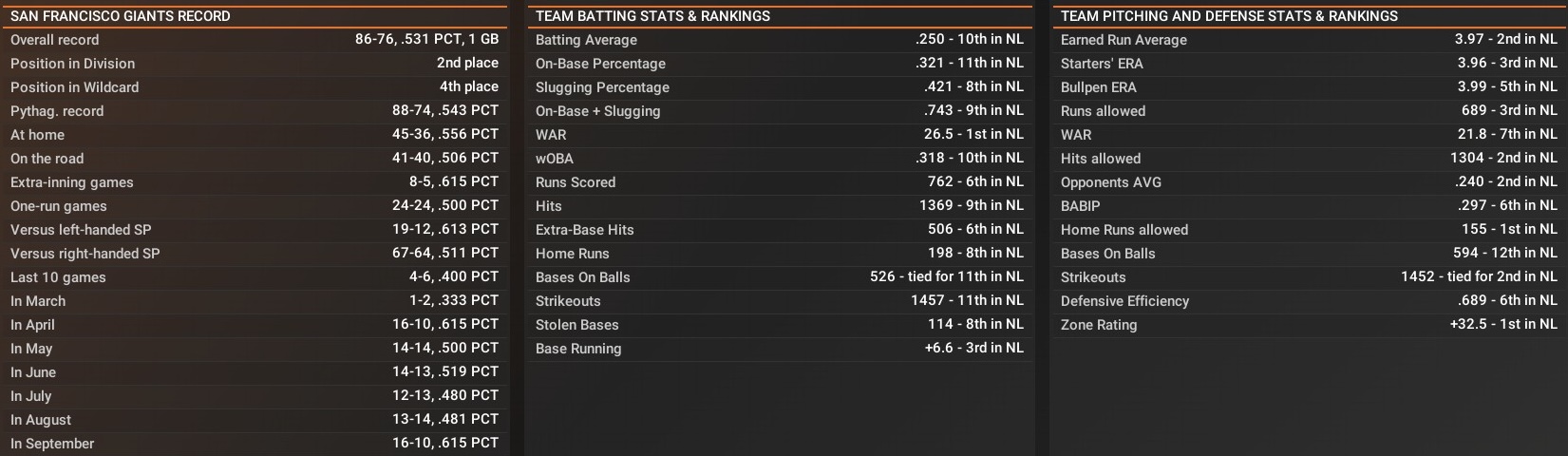This screenshot has height=456, width=1568.
Task: Select the Versus left-handed SP row
Action: [x=254, y=230]
